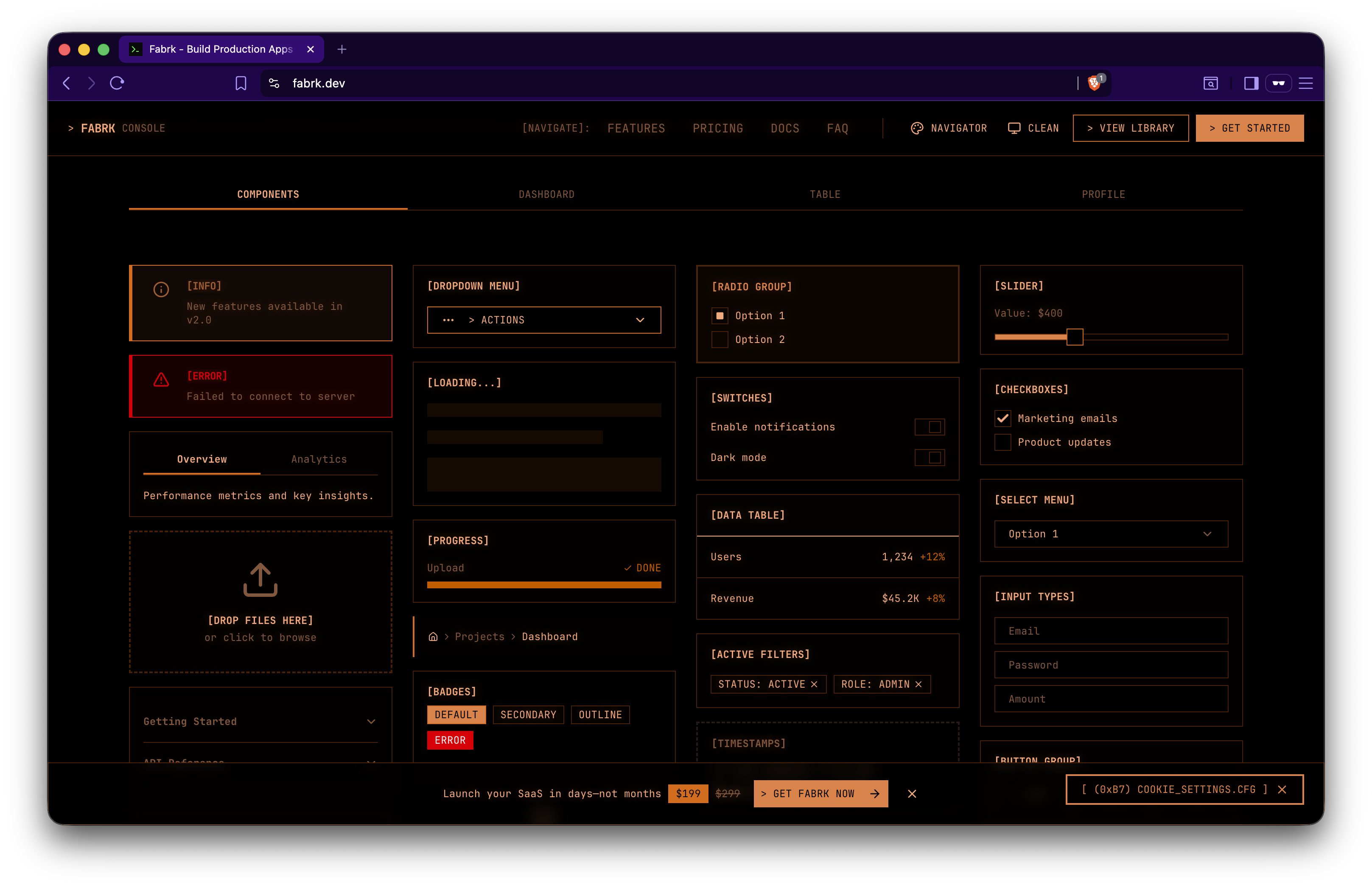
Task: Click the GET STARTED button
Action: pyautogui.click(x=1249, y=128)
